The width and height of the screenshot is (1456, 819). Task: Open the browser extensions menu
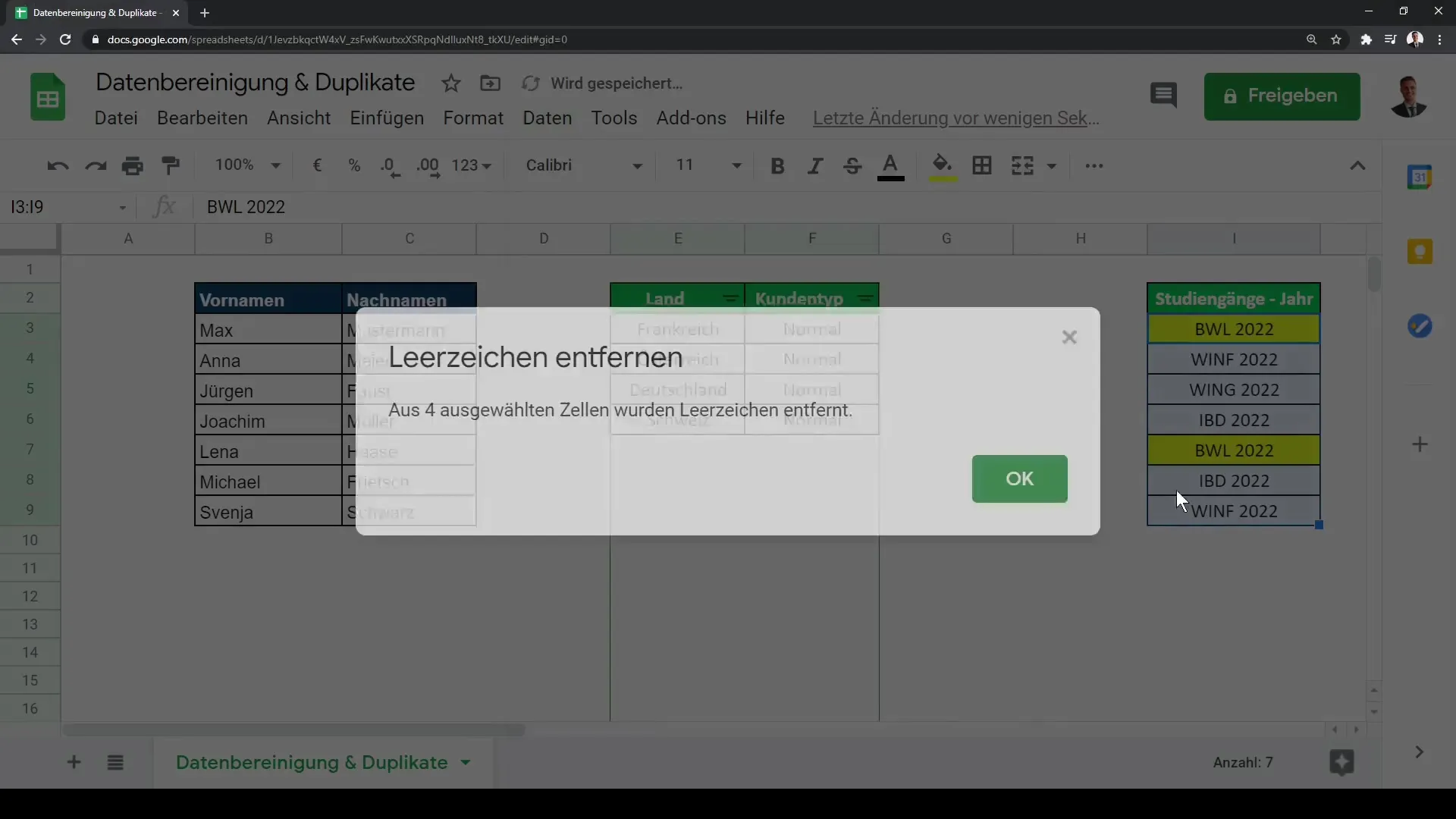pos(1366,39)
